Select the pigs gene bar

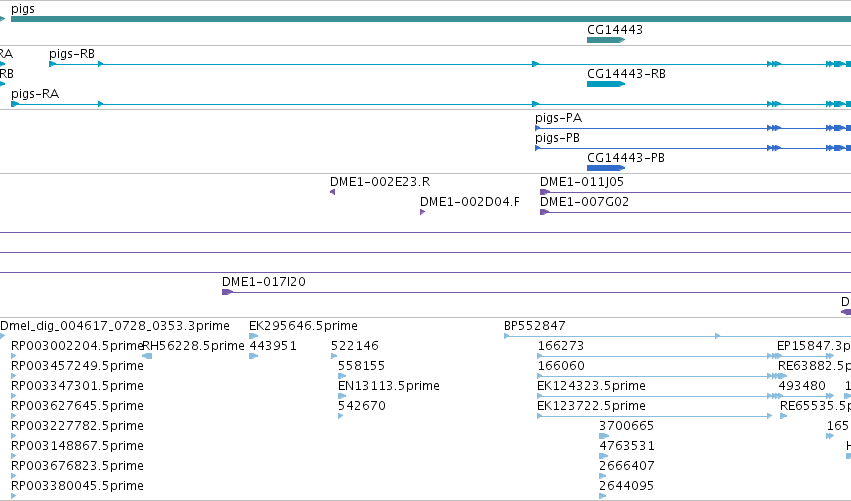tap(431, 19)
